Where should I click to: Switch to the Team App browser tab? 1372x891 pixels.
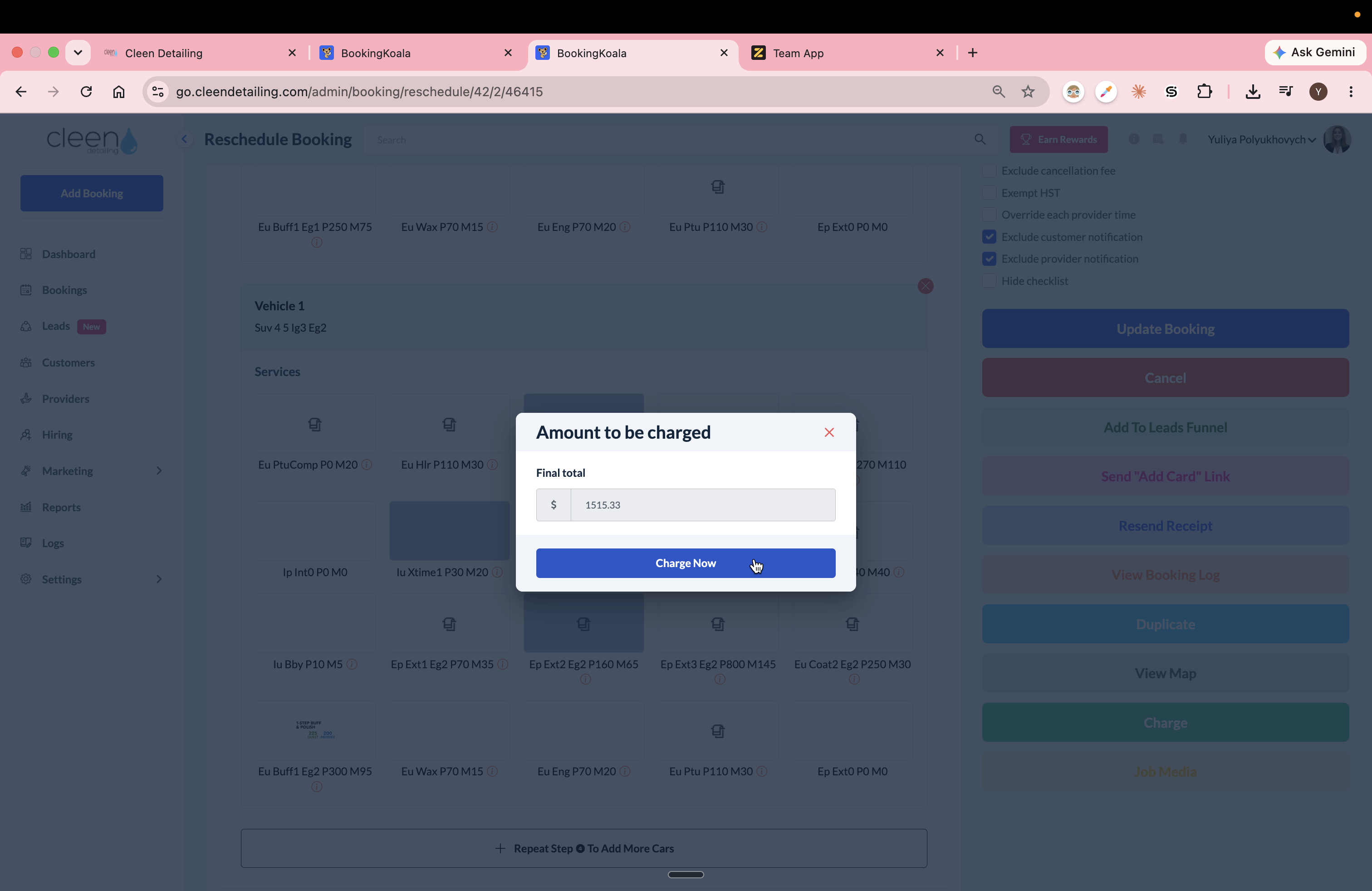pyautogui.click(x=848, y=53)
